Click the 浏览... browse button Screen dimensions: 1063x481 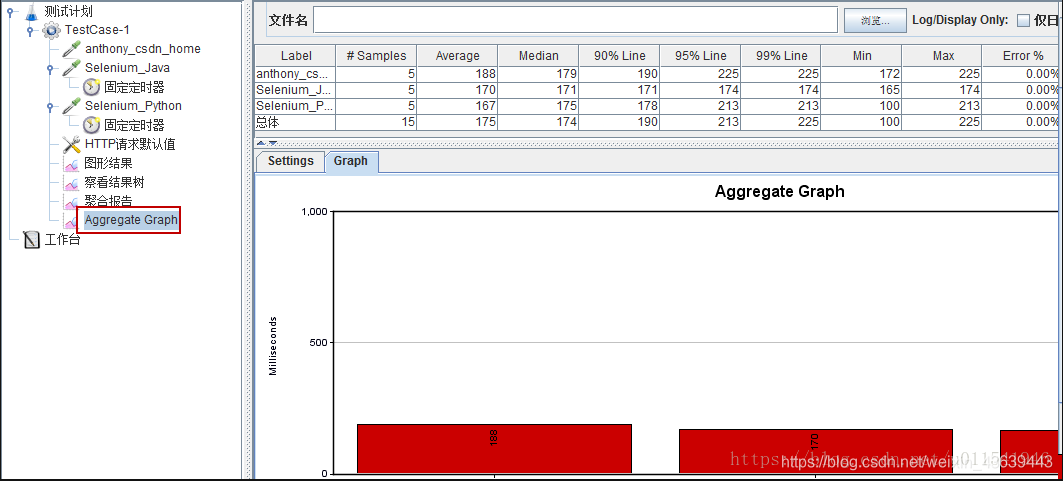[875, 20]
